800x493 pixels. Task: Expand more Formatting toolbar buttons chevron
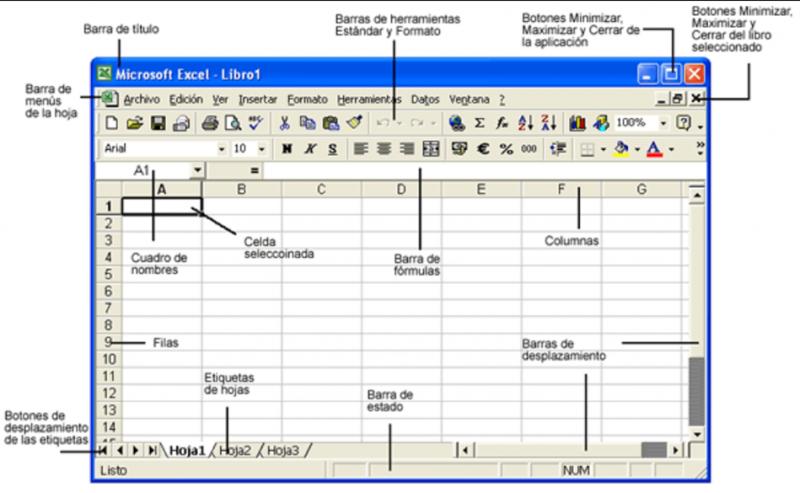700,148
